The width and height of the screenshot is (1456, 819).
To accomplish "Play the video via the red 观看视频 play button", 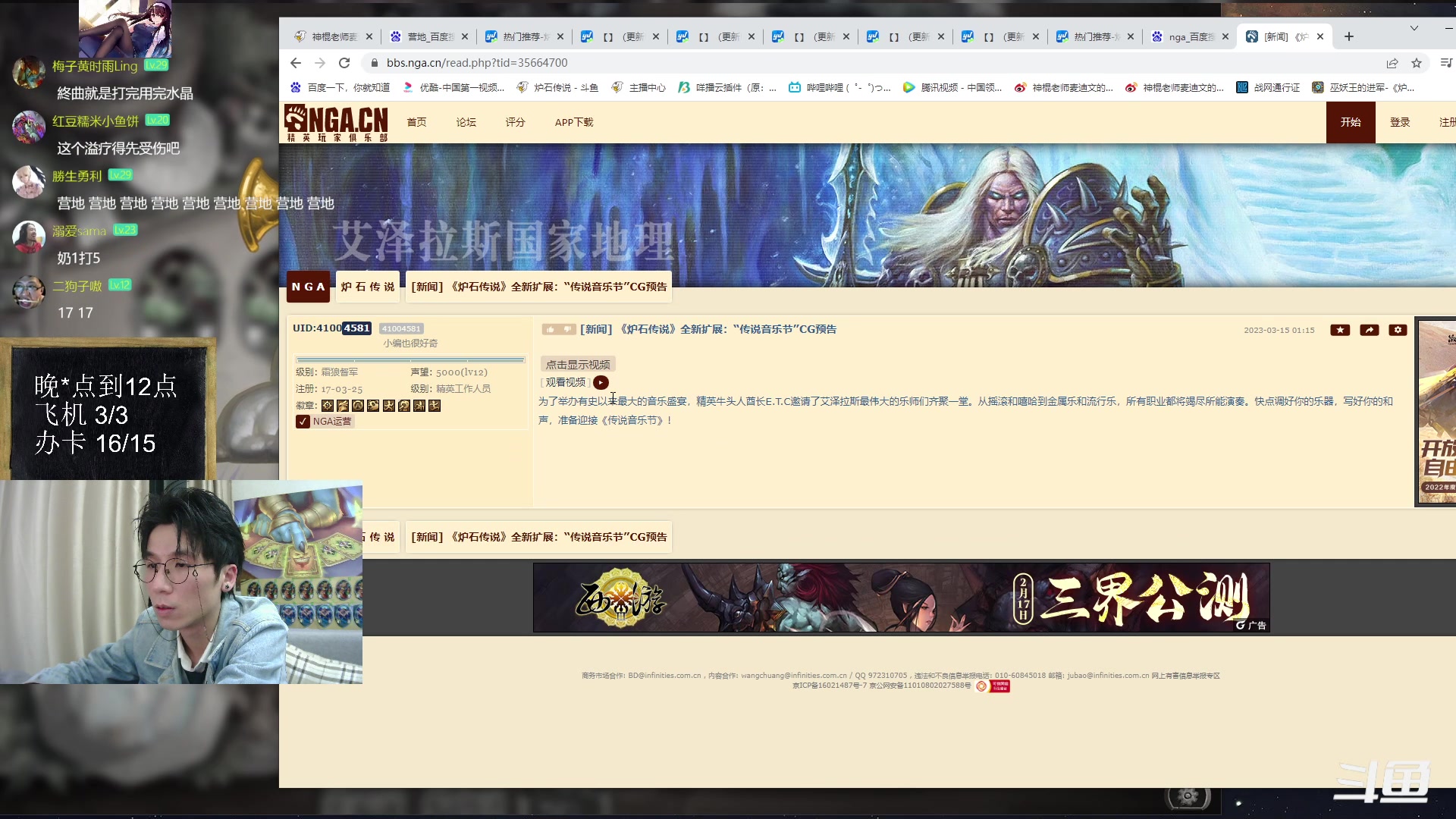I will [601, 382].
